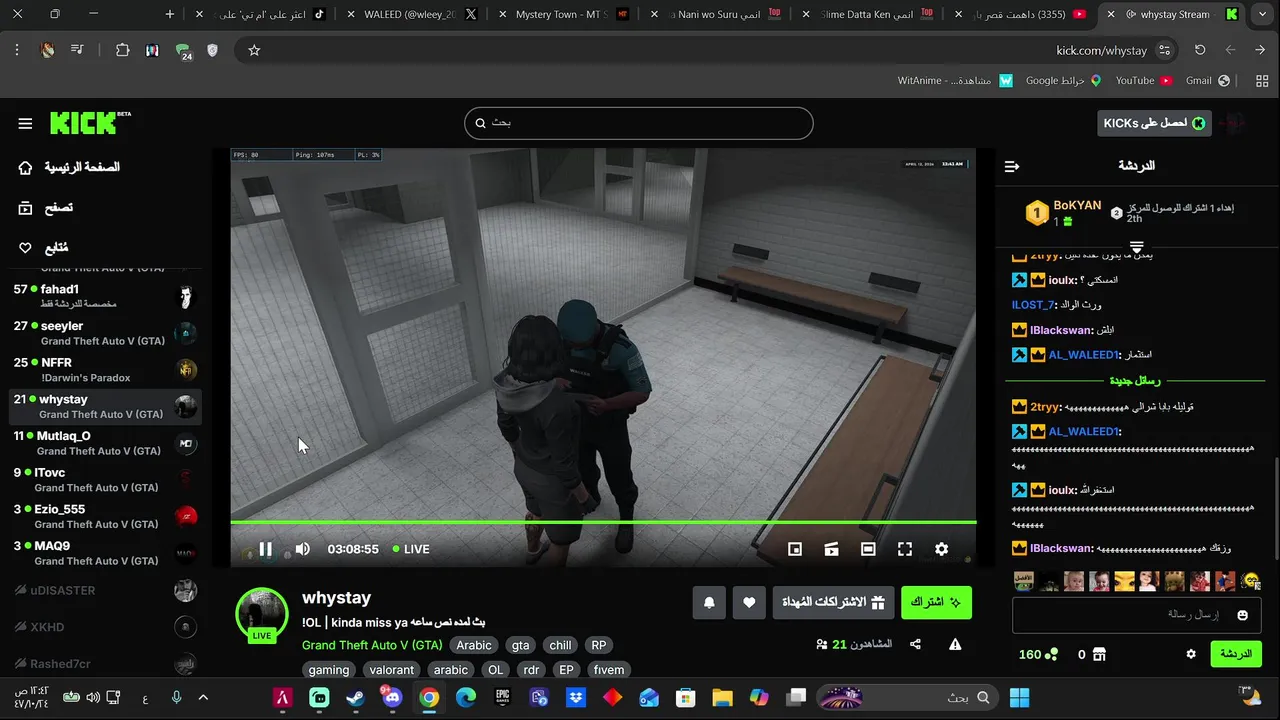
Task: Bookmark page with star icon
Action: [x=254, y=50]
